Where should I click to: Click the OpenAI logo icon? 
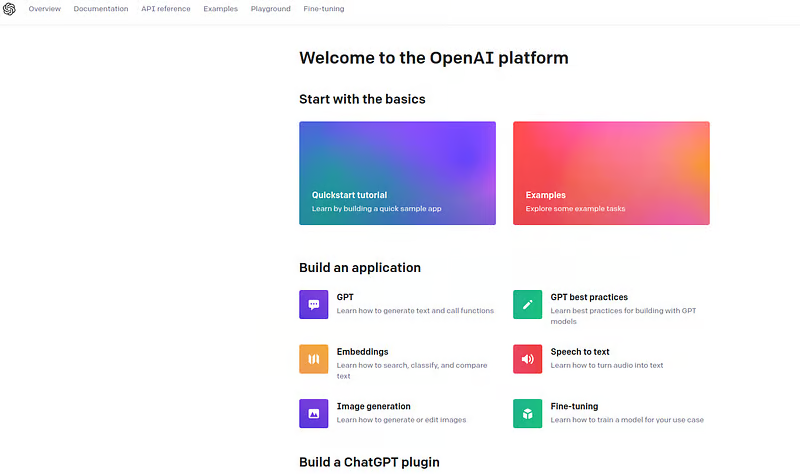(x=10, y=9)
